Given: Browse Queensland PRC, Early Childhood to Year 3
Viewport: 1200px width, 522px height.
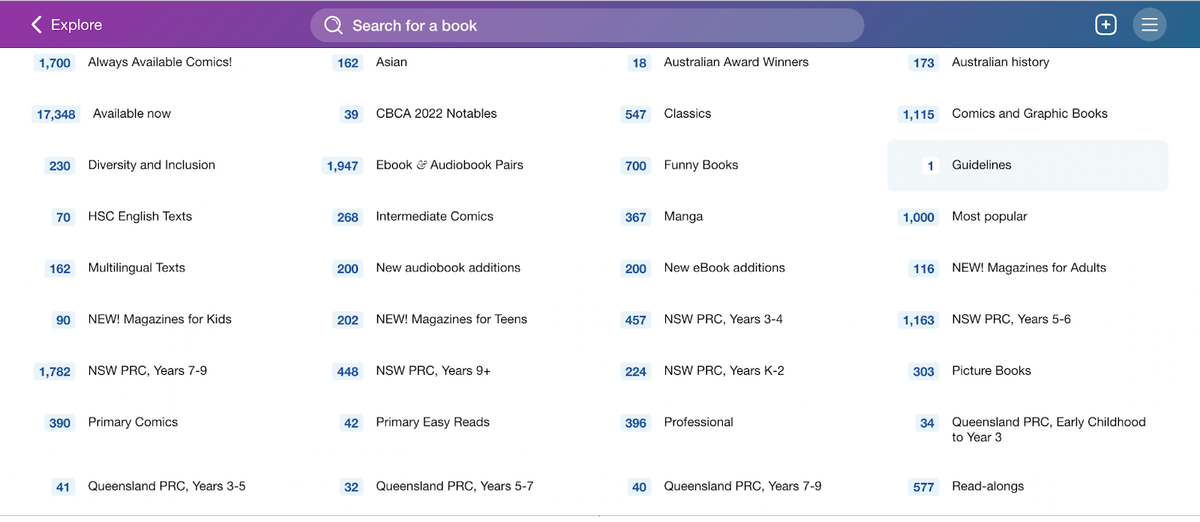Looking at the screenshot, I should click(x=1048, y=430).
